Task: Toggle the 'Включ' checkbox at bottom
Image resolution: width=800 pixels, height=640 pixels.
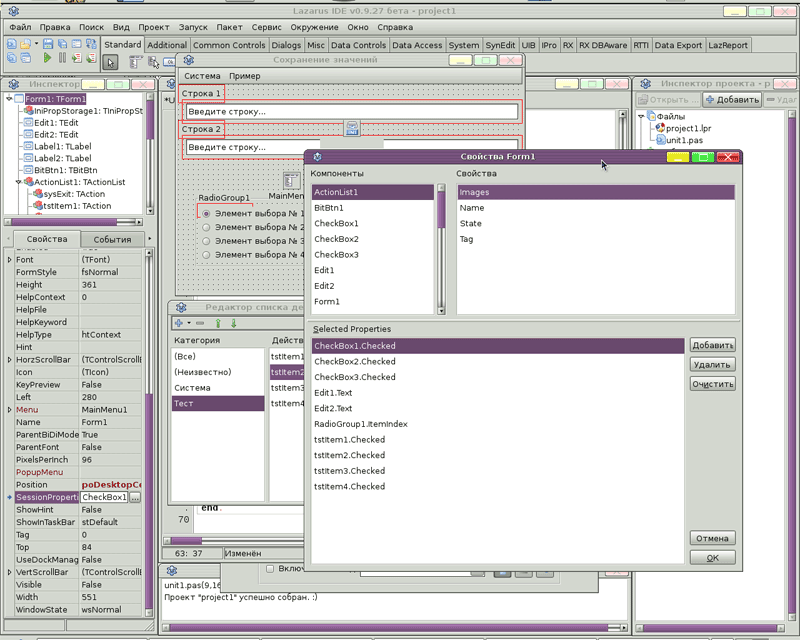Action: pyautogui.click(x=270, y=569)
